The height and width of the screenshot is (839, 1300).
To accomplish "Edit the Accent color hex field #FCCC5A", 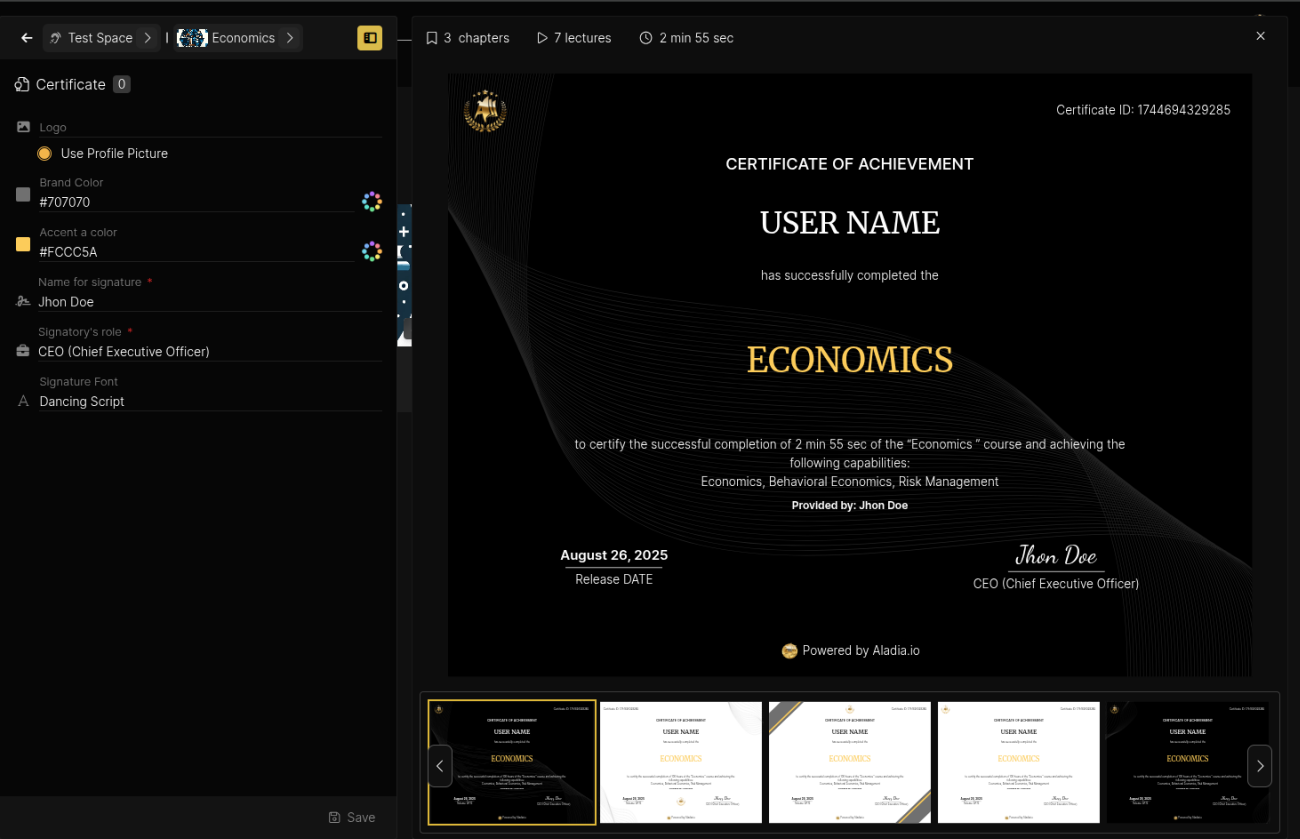I will (196, 252).
